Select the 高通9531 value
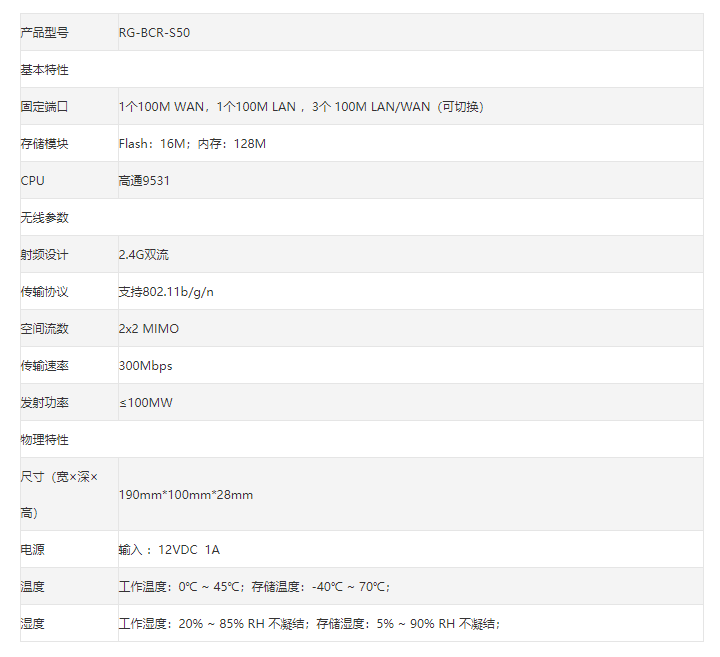The width and height of the screenshot is (720, 657). pos(144,180)
